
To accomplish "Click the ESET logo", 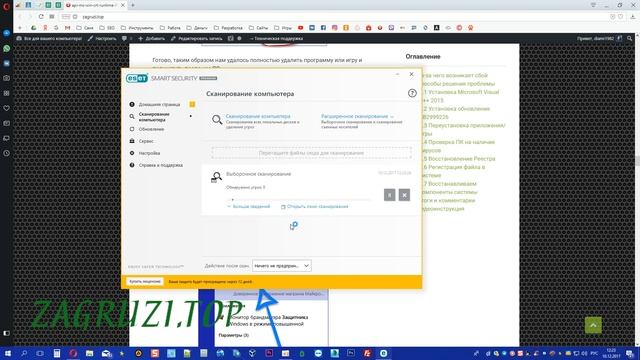I will tap(137, 78).
